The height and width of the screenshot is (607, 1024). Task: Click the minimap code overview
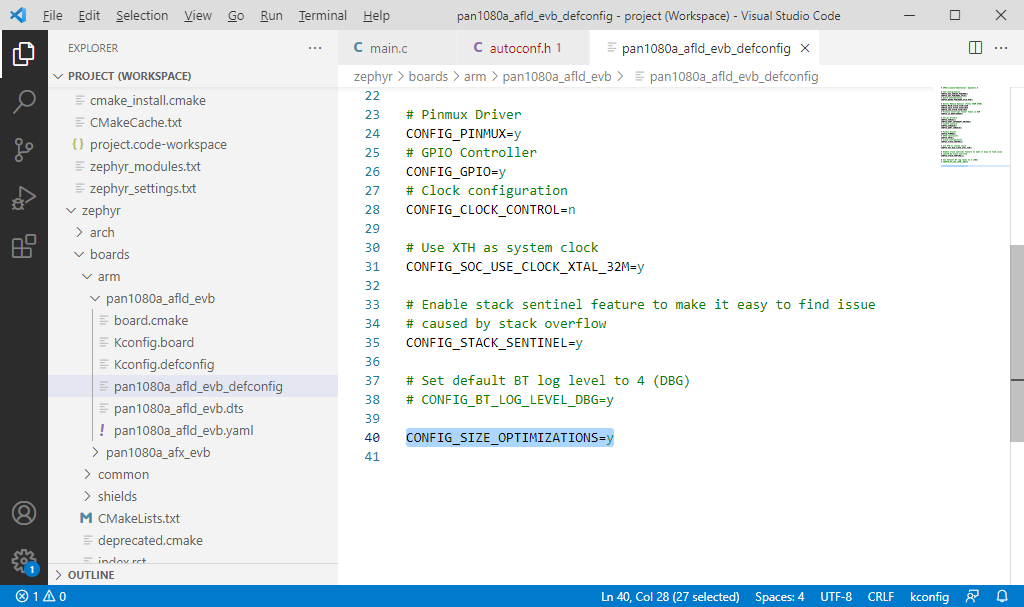[x=971, y=125]
